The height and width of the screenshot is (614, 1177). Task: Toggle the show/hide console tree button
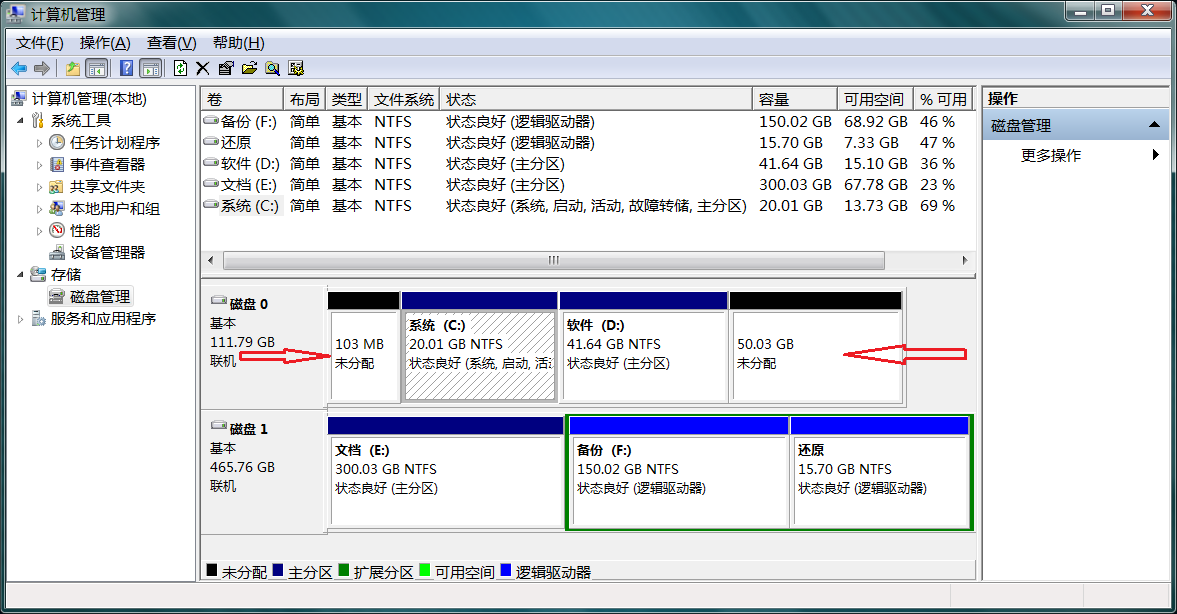[97, 68]
